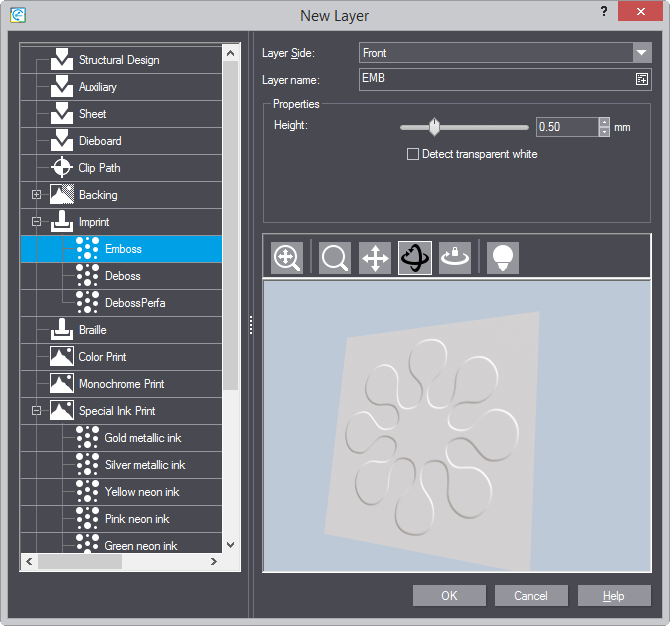Open the Layer Side dropdown
The width and height of the screenshot is (670, 626).
point(641,53)
